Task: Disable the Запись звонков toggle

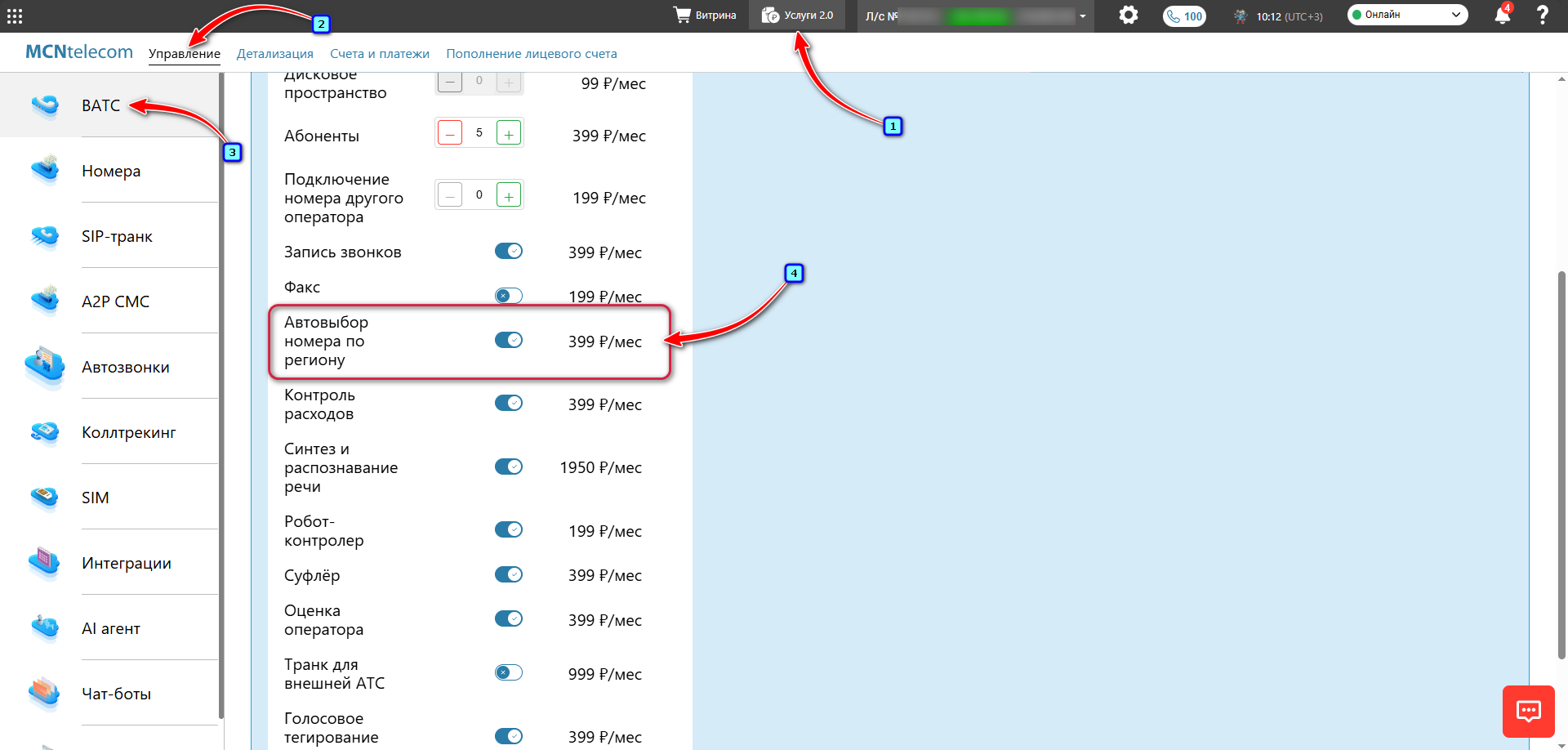Action: tap(508, 252)
